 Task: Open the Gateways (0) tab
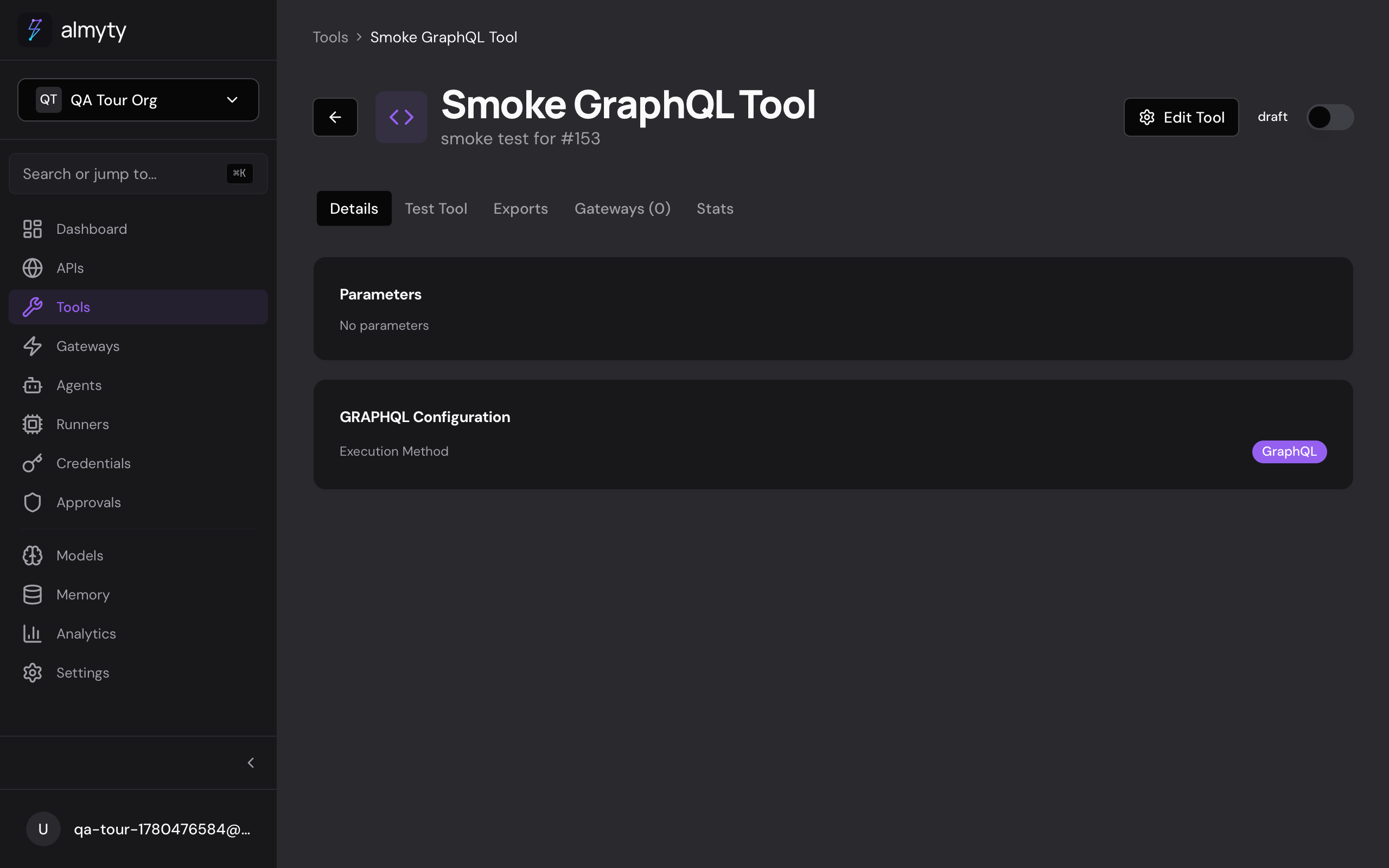[x=623, y=208]
